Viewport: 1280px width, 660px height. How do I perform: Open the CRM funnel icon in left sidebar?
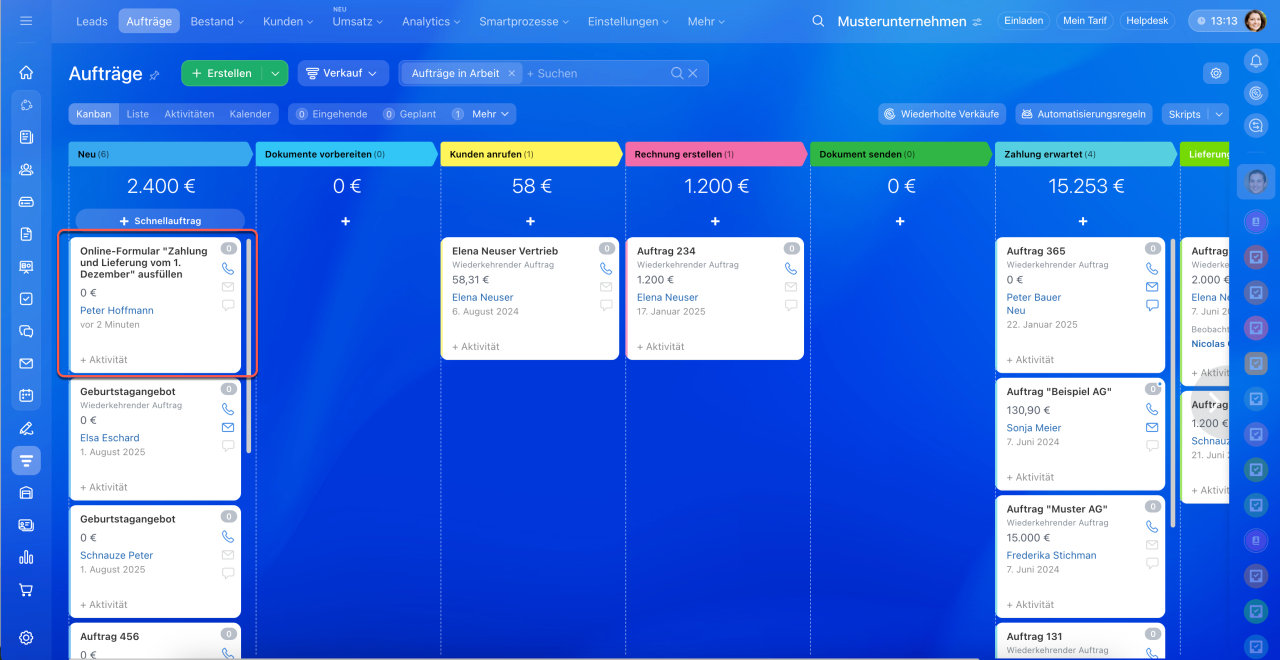coord(26,460)
